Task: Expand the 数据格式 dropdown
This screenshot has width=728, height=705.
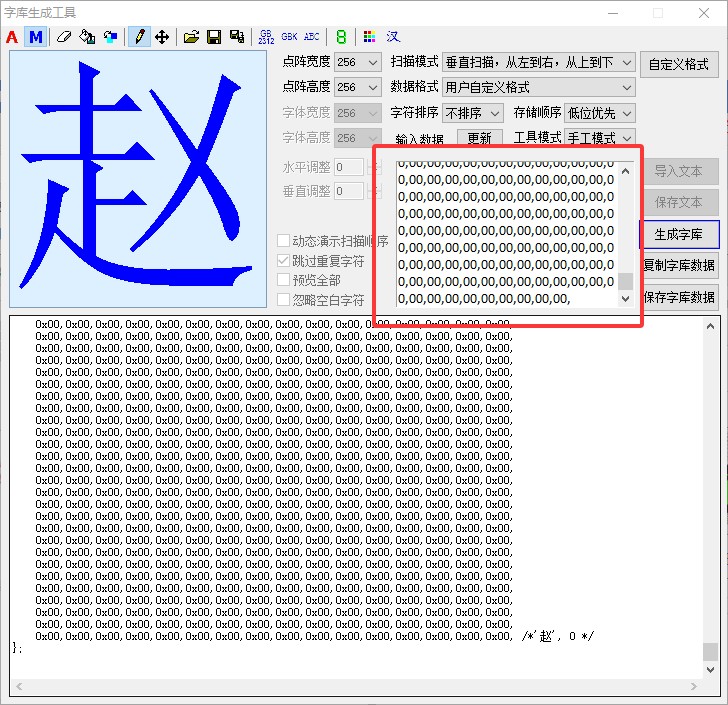Action: tap(539, 87)
